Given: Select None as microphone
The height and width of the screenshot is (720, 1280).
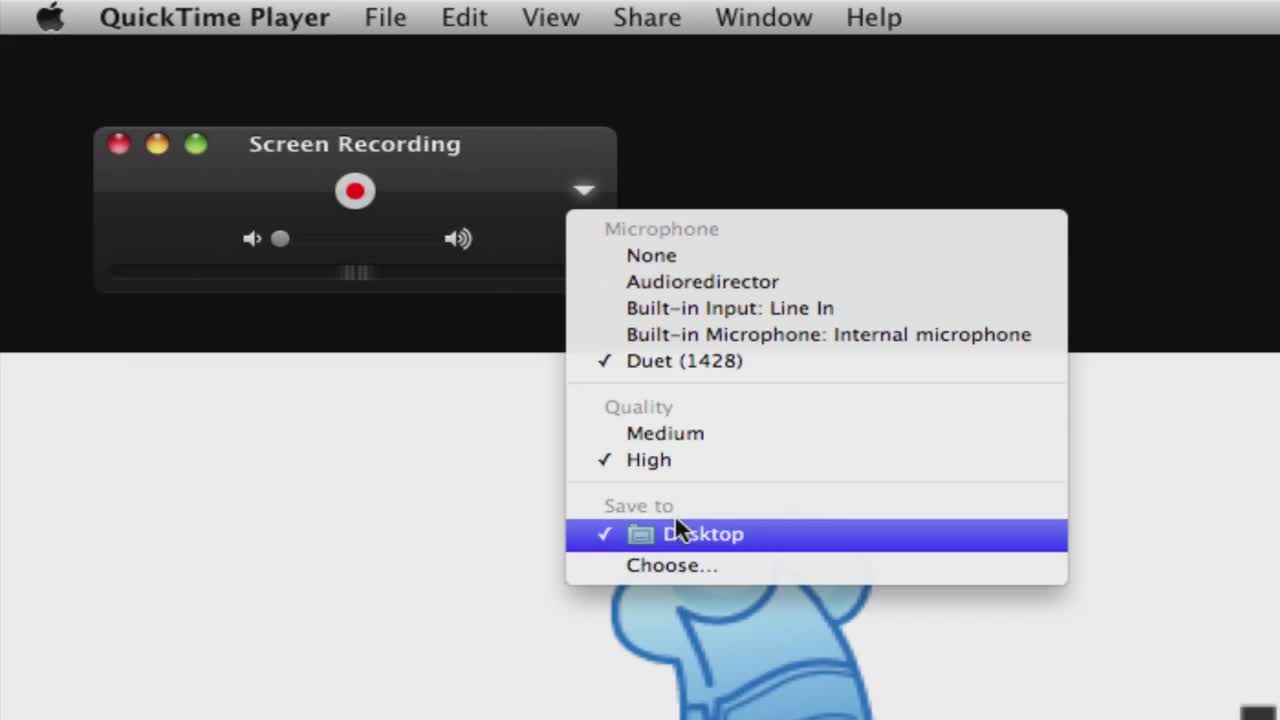Looking at the screenshot, I should pyautogui.click(x=816, y=255).
